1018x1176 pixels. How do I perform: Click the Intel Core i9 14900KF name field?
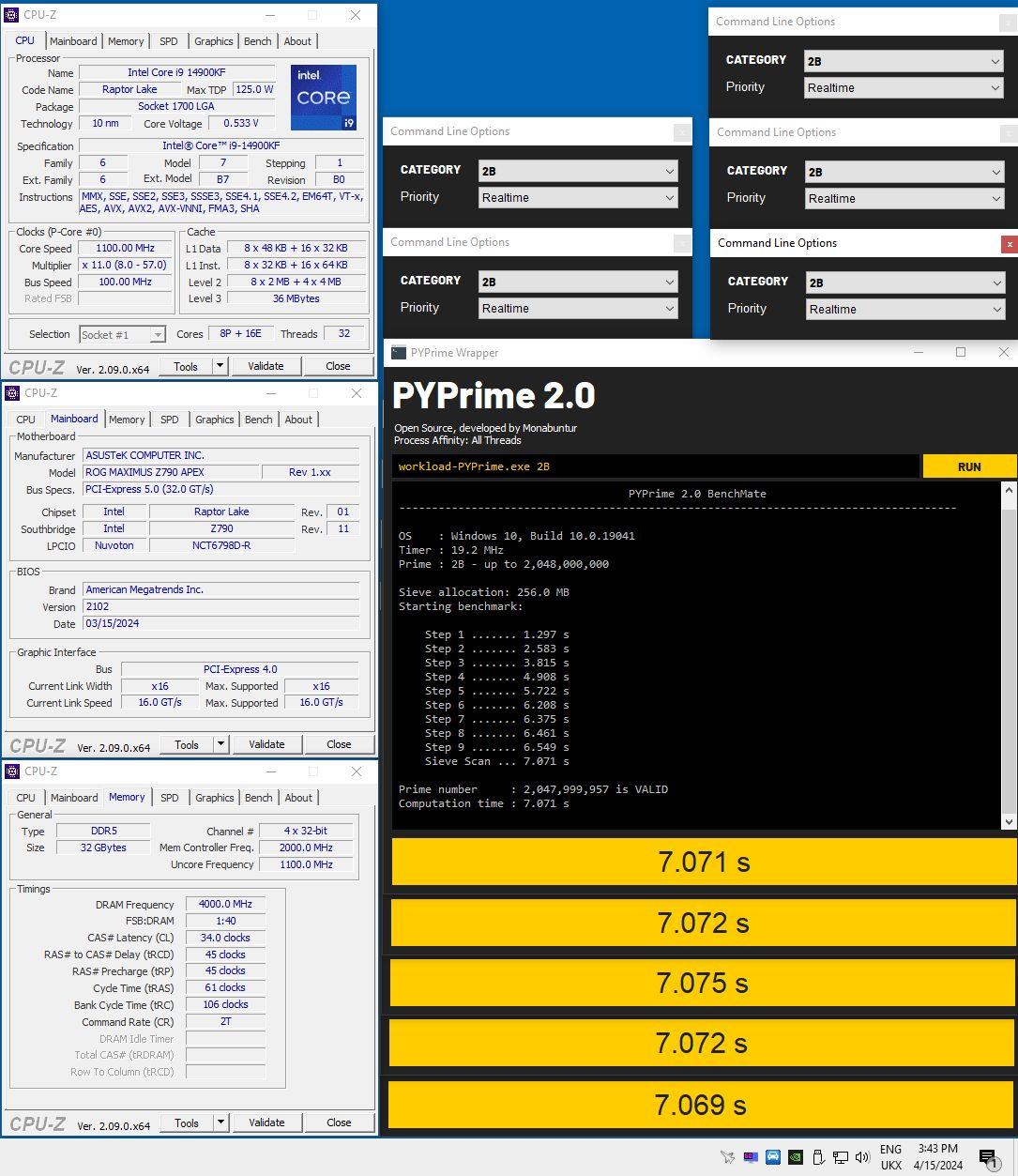176,72
